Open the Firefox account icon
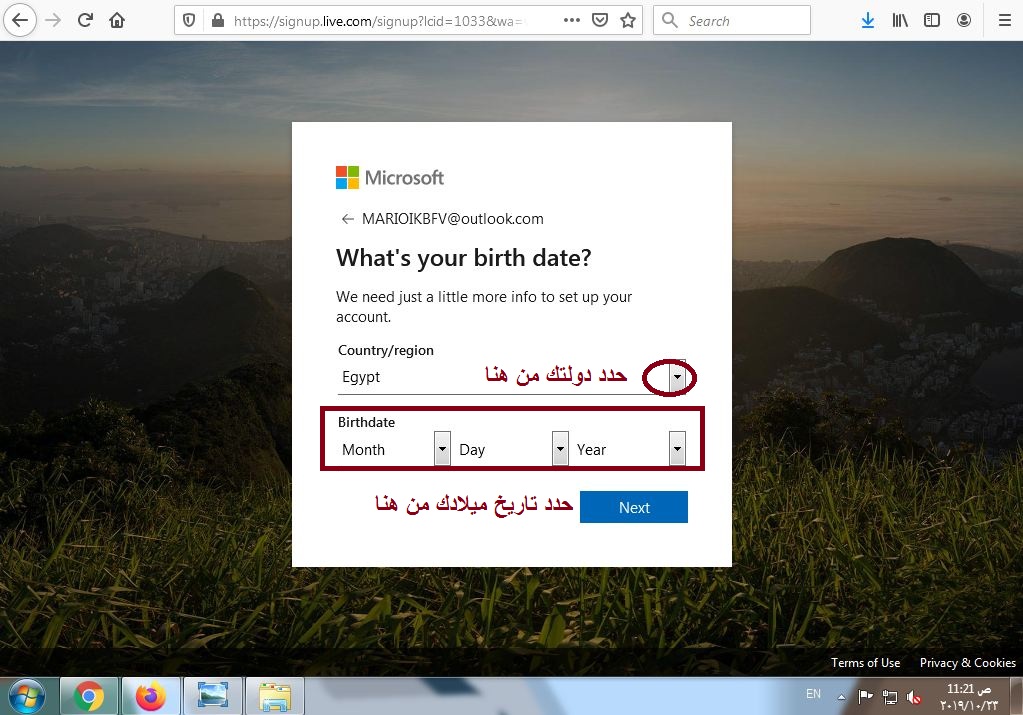1023x715 pixels. click(x=963, y=20)
